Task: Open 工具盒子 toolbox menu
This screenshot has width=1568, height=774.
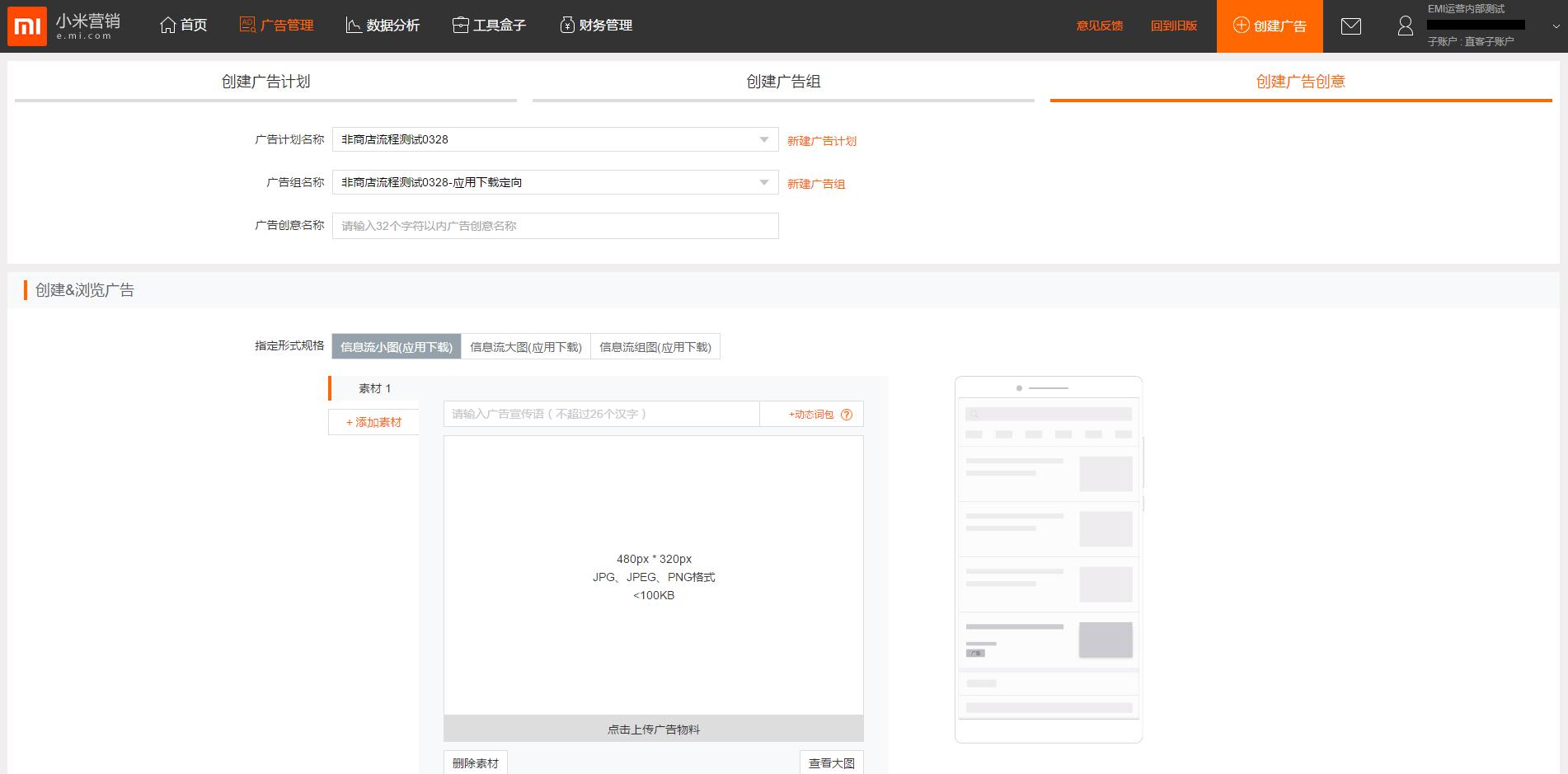Action: click(x=489, y=26)
